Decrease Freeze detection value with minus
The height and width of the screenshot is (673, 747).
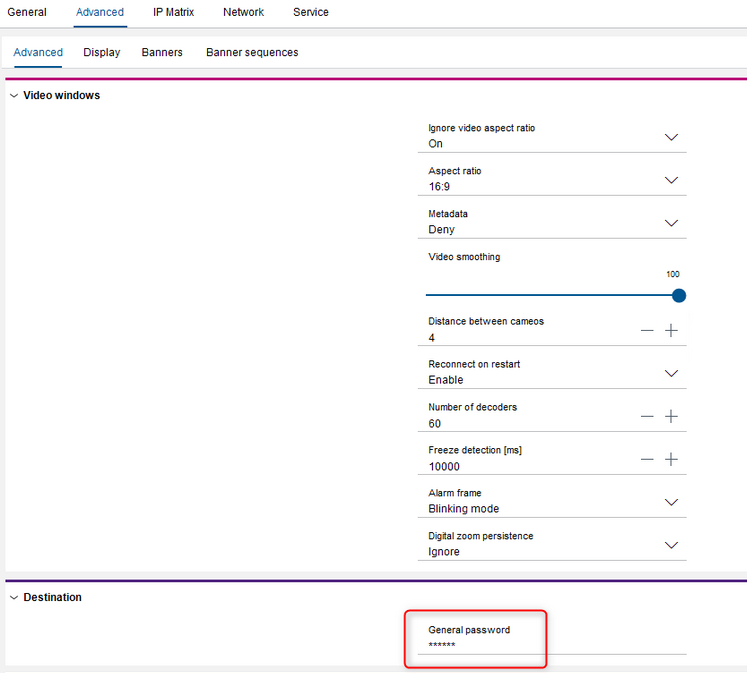[647, 459]
